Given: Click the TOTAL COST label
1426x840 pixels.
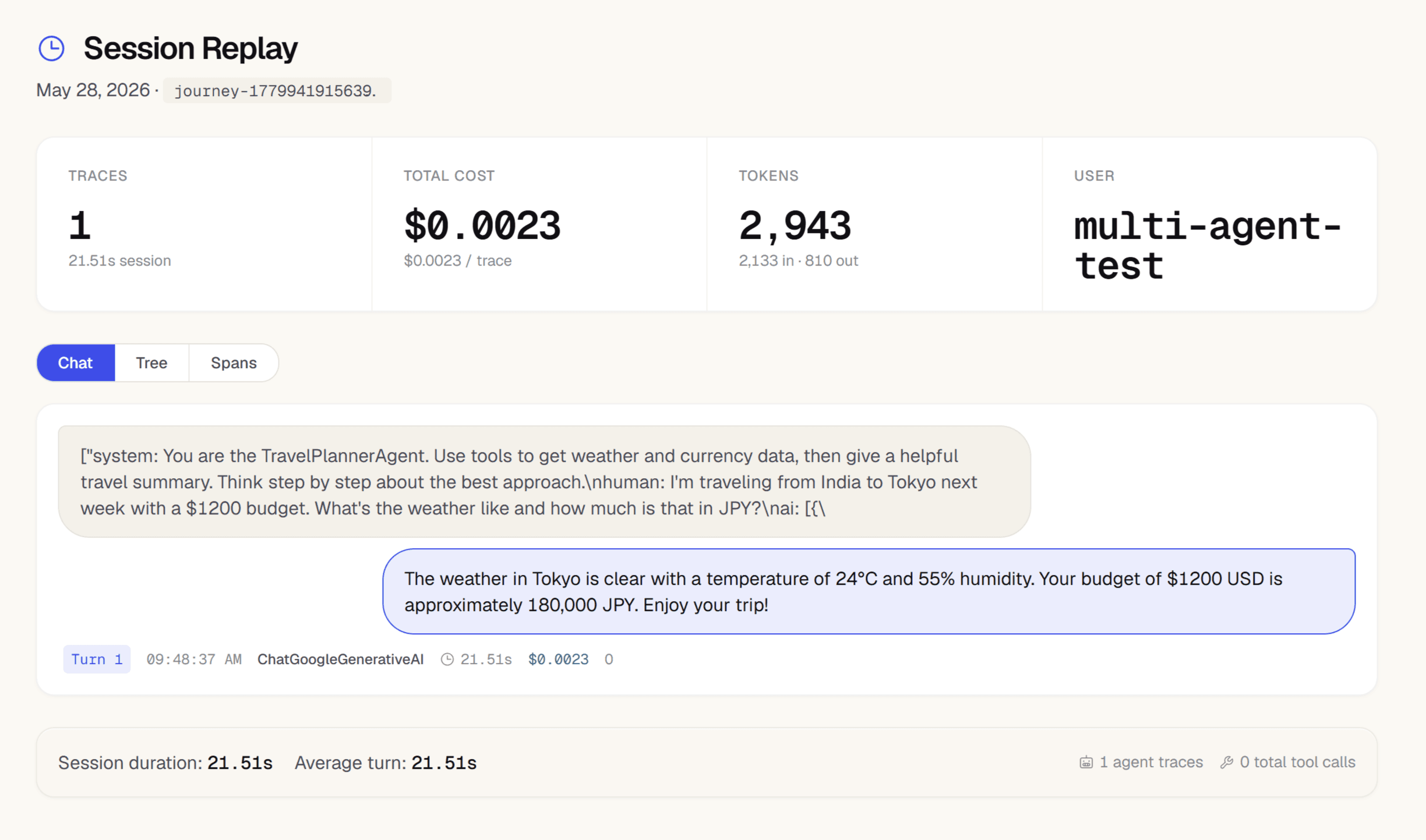Looking at the screenshot, I should (449, 175).
